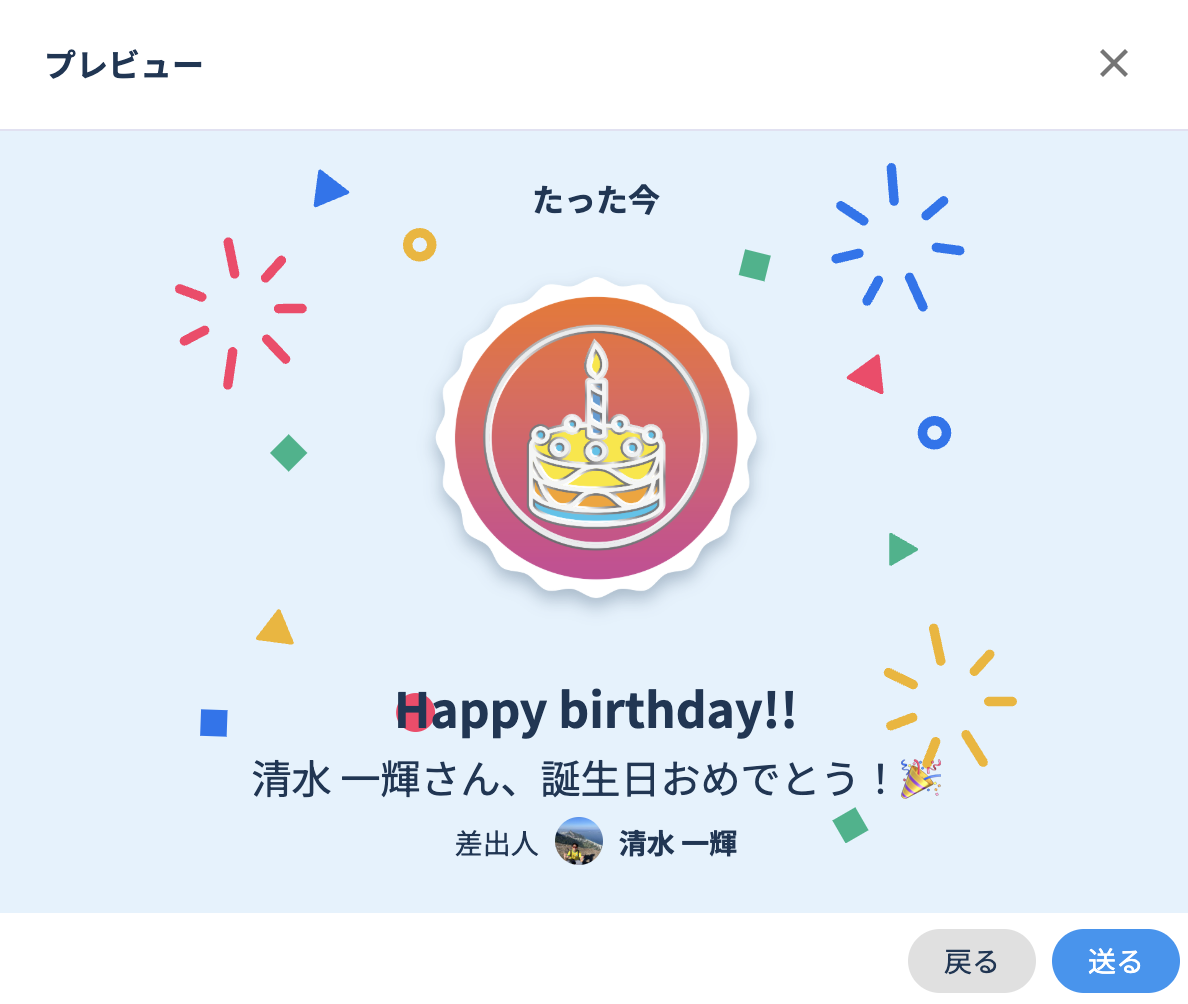Screen dimensions: 1188x1004
Task: Click the birthday cake badge icon
Action: pos(596,438)
